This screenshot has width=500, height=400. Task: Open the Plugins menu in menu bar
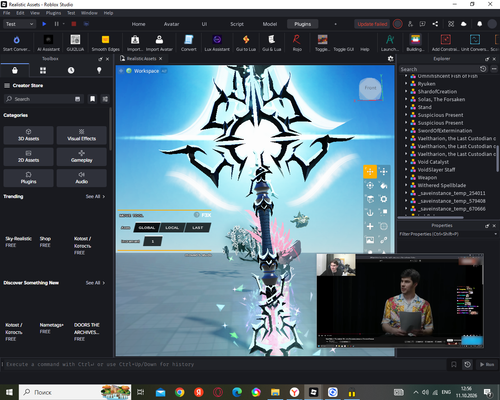click(x=53, y=13)
